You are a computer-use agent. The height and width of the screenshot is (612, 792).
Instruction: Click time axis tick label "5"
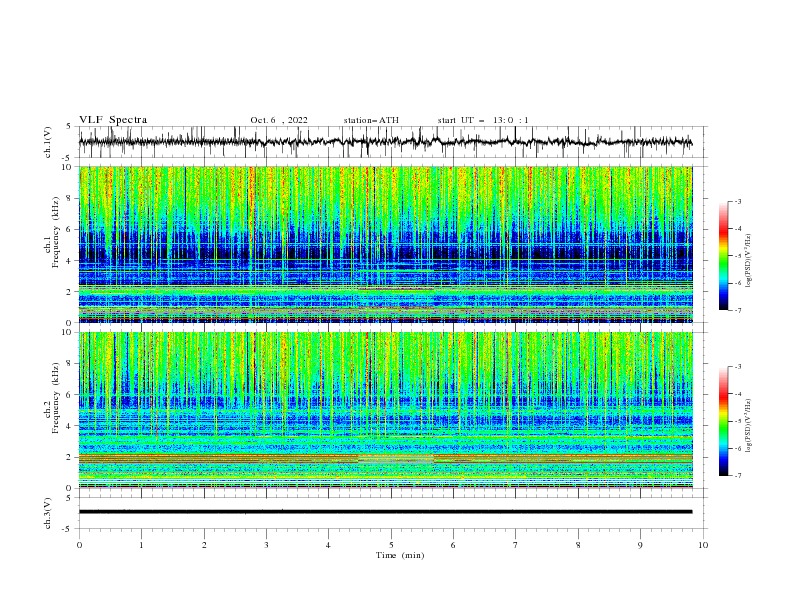[x=391, y=545]
